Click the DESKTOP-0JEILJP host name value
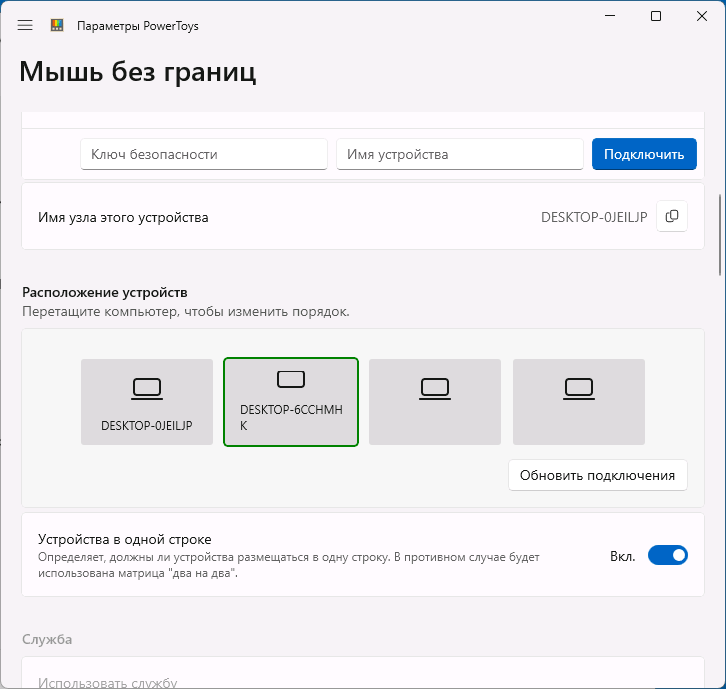The width and height of the screenshot is (726, 689). [x=594, y=217]
